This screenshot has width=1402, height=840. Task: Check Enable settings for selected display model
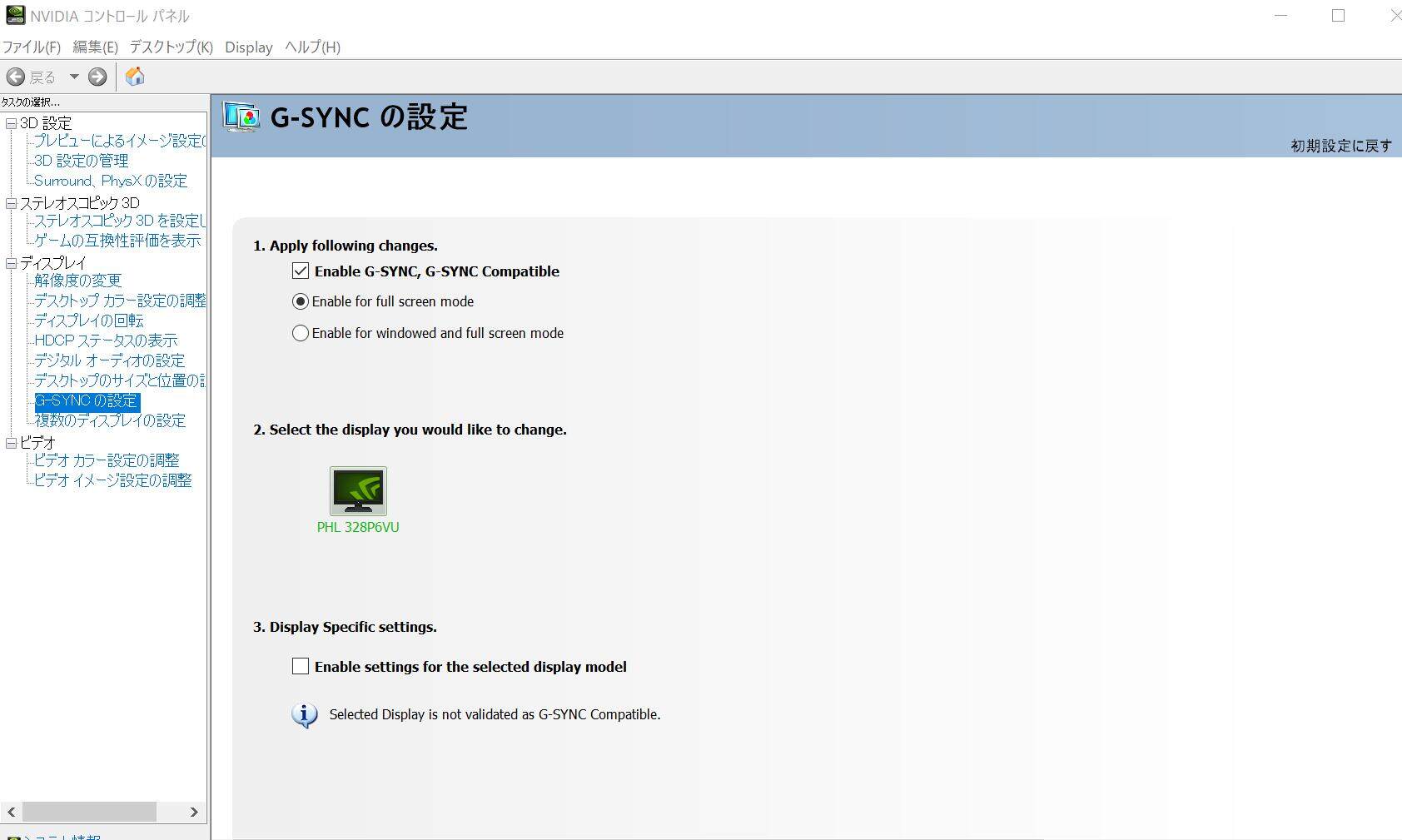coord(301,666)
